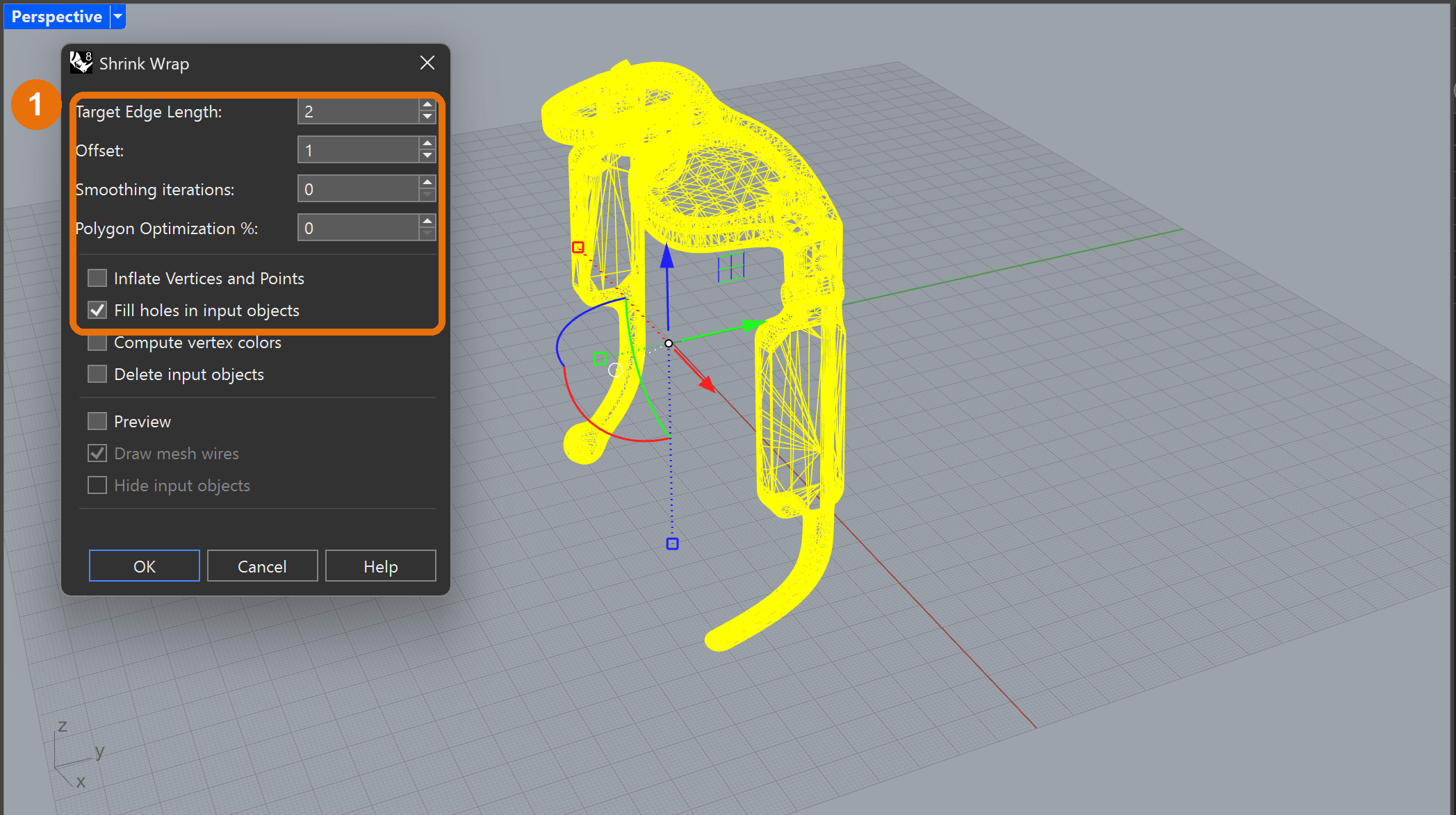Screen dimensions: 1456x815
Task: Click the red scale handle square on gumball
Action: pos(578,247)
